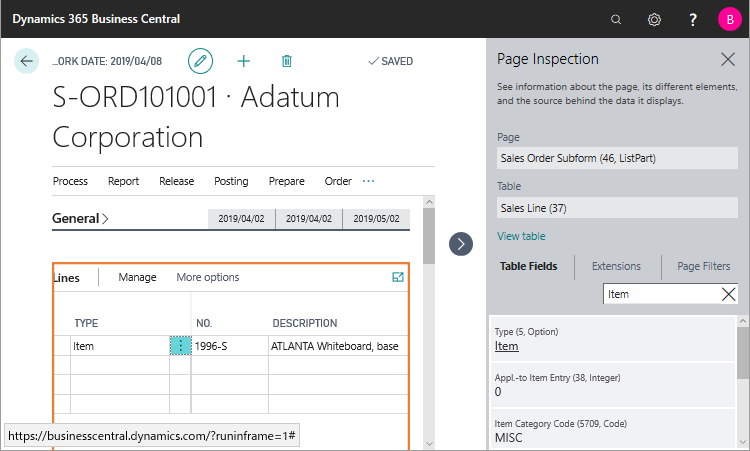Switch to the Table Fields tab
Image resolution: width=750 pixels, height=451 pixels.
529,266
